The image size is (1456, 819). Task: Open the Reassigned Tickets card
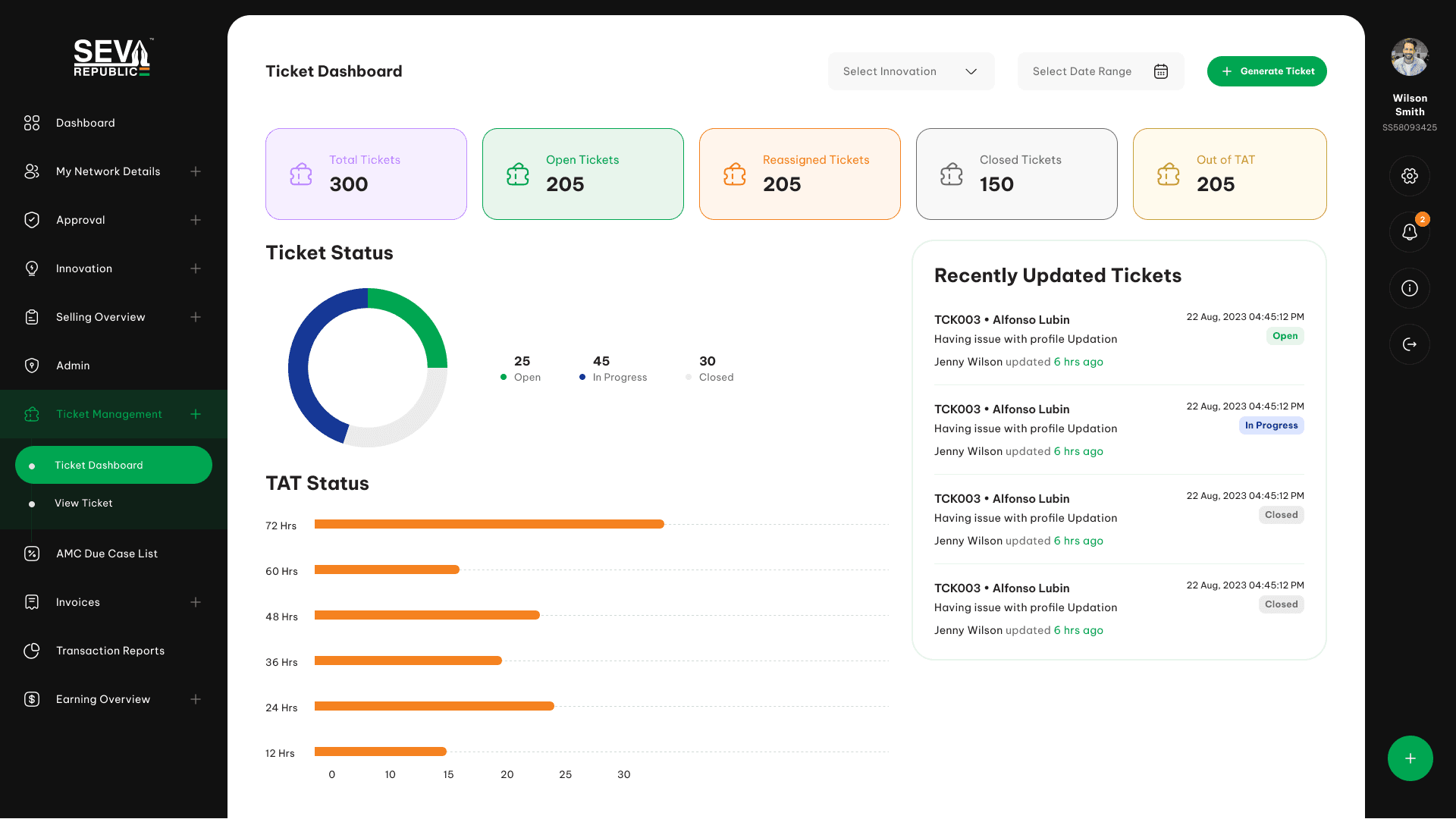coord(799,174)
